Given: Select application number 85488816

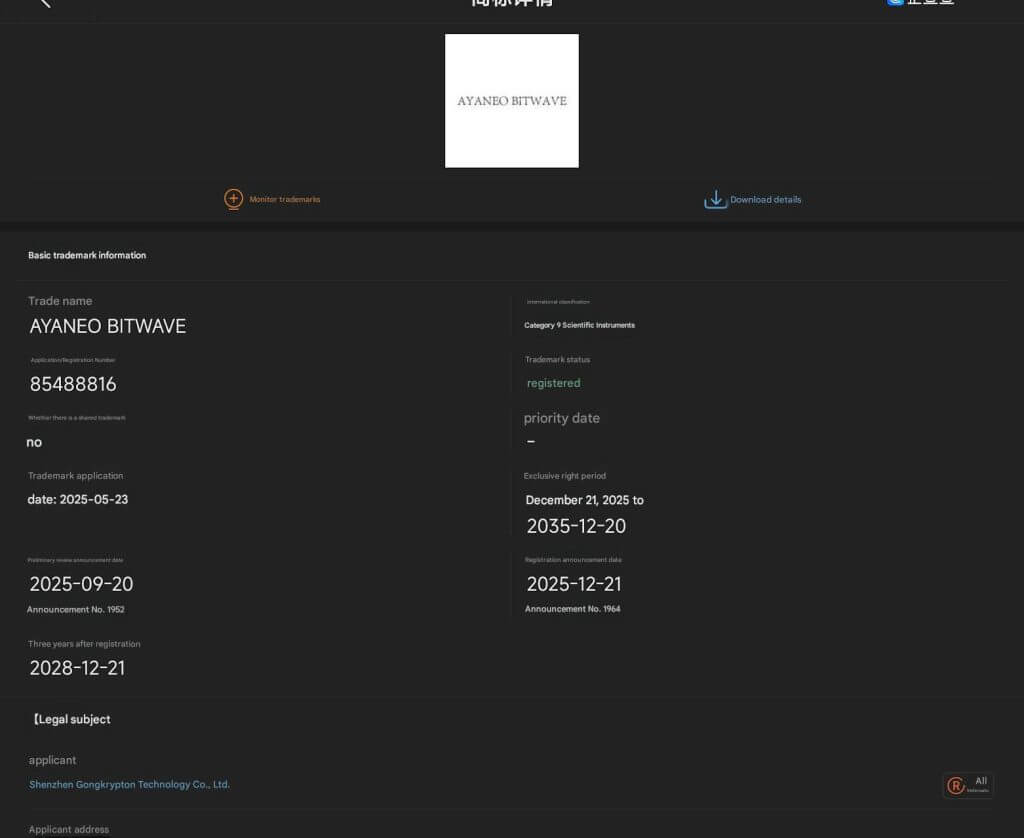Looking at the screenshot, I should pyautogui.click(x=73, y=384).
